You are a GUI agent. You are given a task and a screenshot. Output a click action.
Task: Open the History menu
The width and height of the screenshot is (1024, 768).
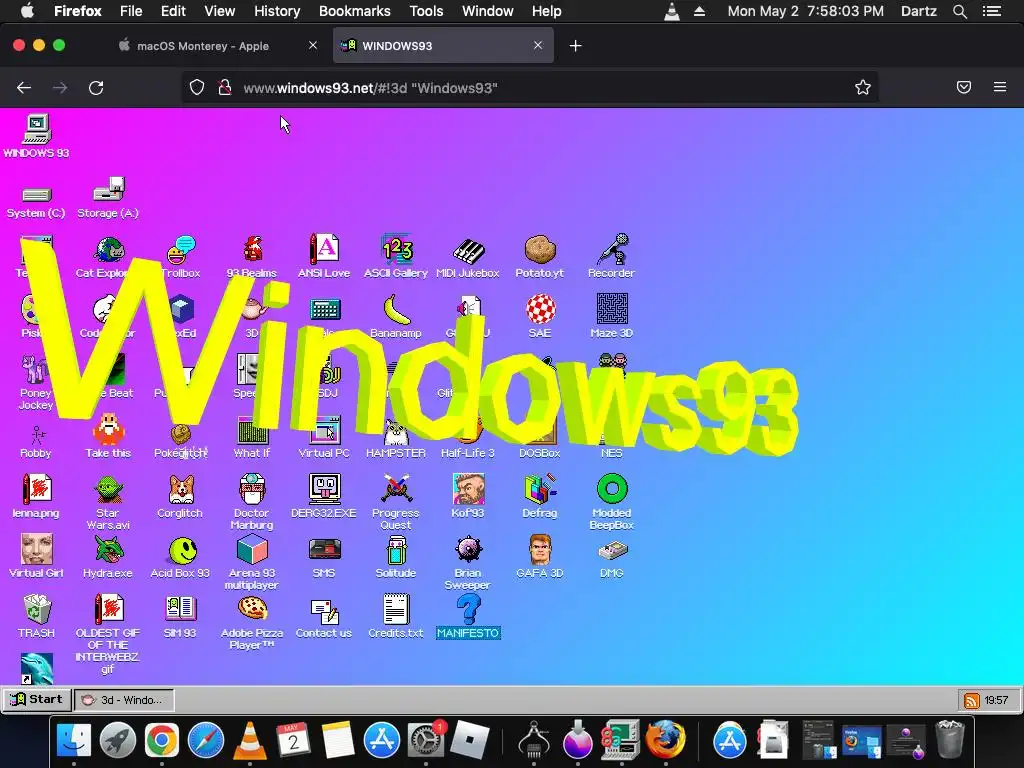tap(277, 11)
